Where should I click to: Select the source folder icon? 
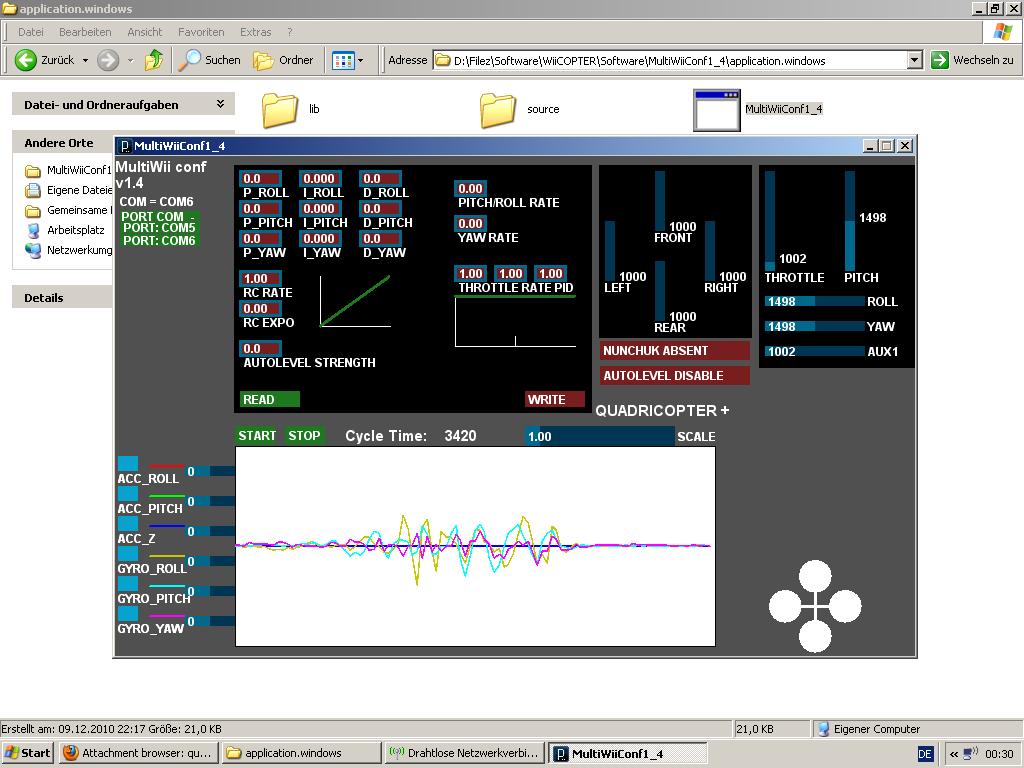tap(498, 110)
